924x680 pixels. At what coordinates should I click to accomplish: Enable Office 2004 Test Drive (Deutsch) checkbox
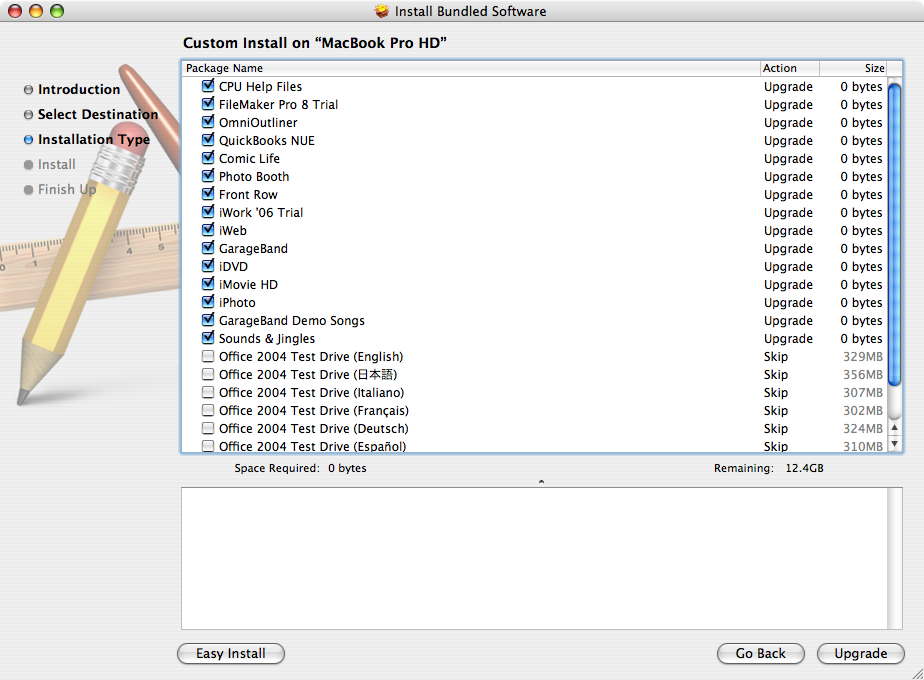207,428
